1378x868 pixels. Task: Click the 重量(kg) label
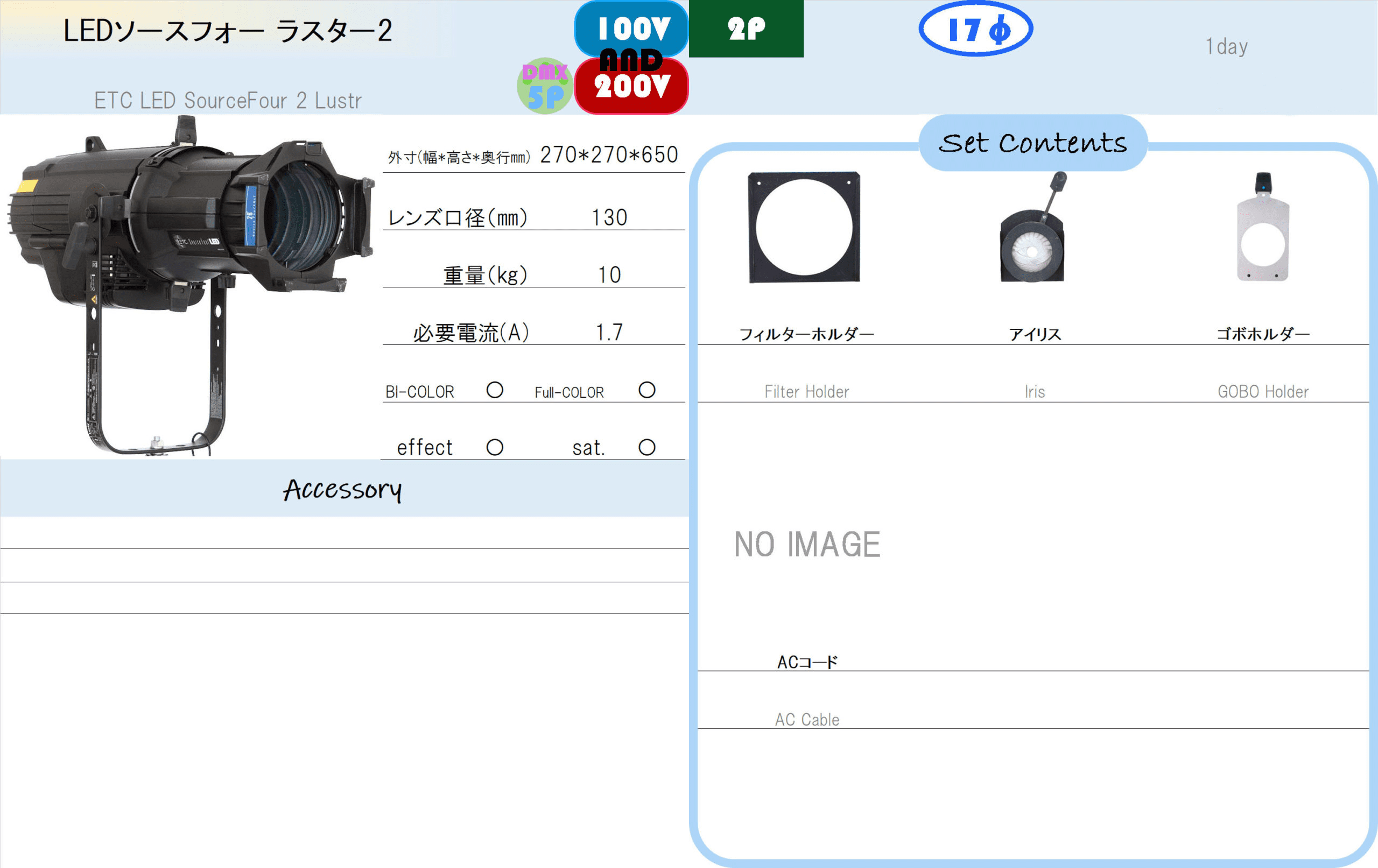(x=484, y=275)
